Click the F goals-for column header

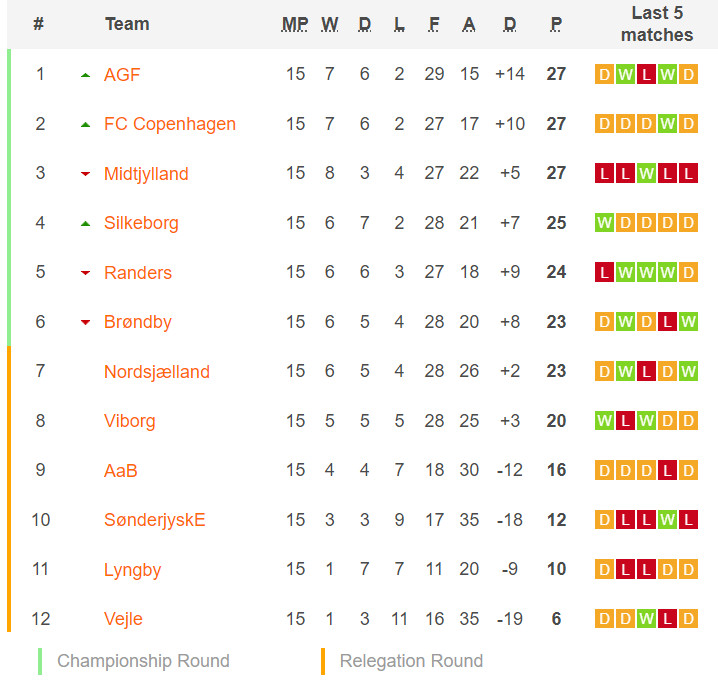tap(434, 24)
